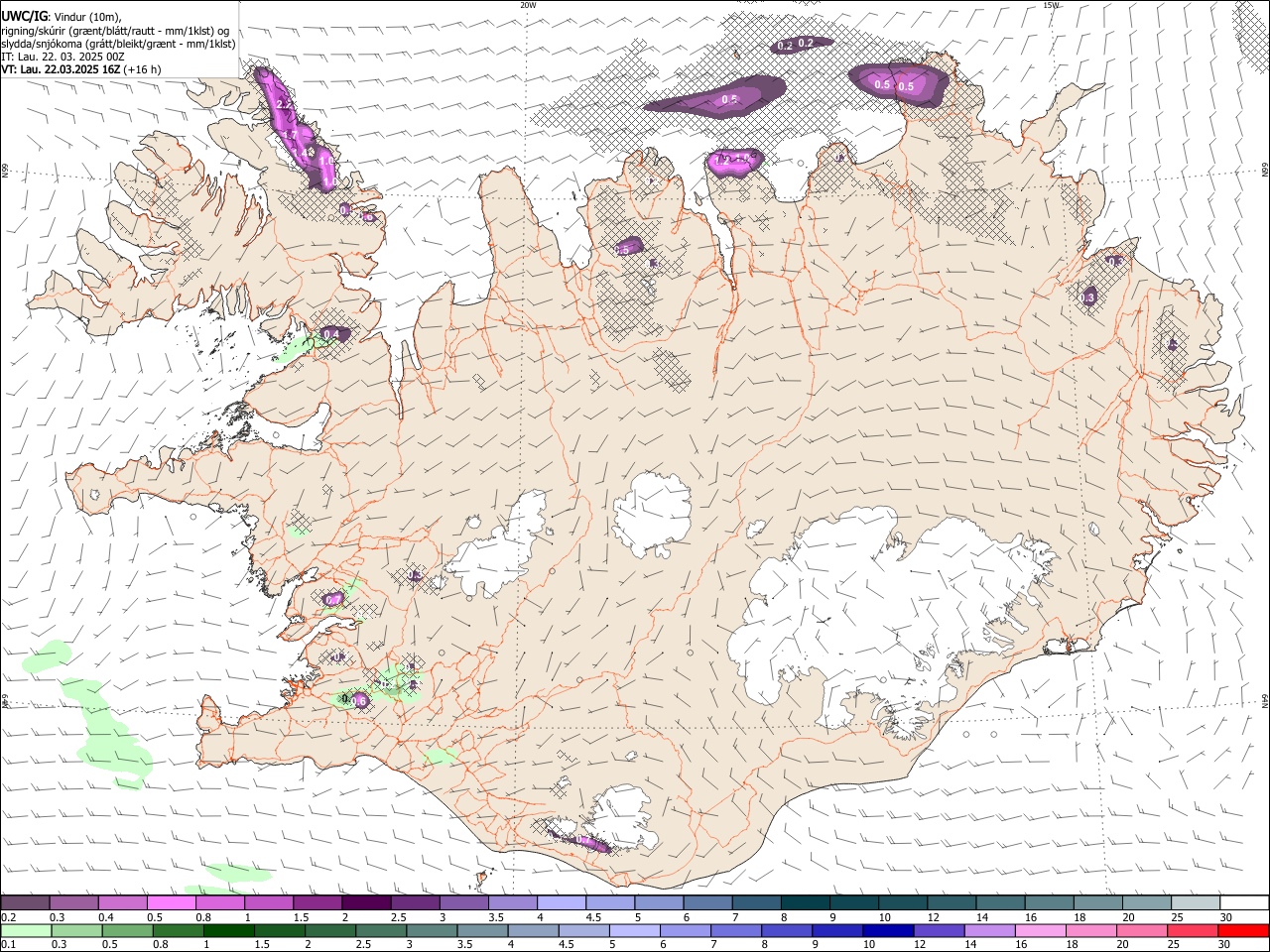Image resolution: width=1270 pixels, height=952 pixels.
Task: Pick the magenta snow-scale swatch labeled 1
Action: click(x=269, y=902)
